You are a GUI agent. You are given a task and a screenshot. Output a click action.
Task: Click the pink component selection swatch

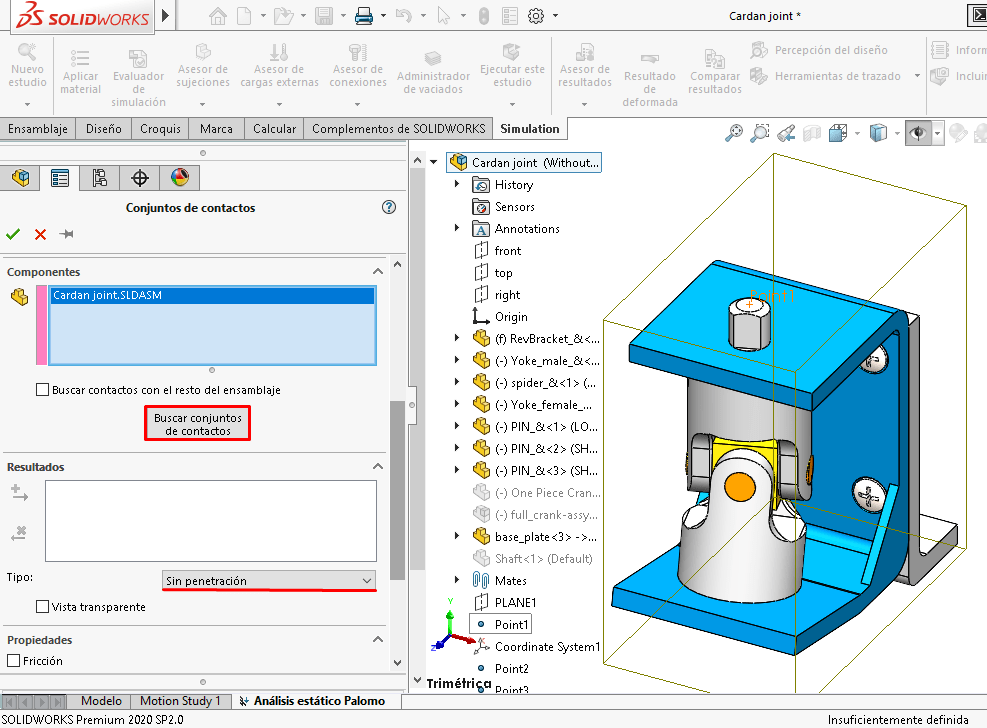(42, 325)
